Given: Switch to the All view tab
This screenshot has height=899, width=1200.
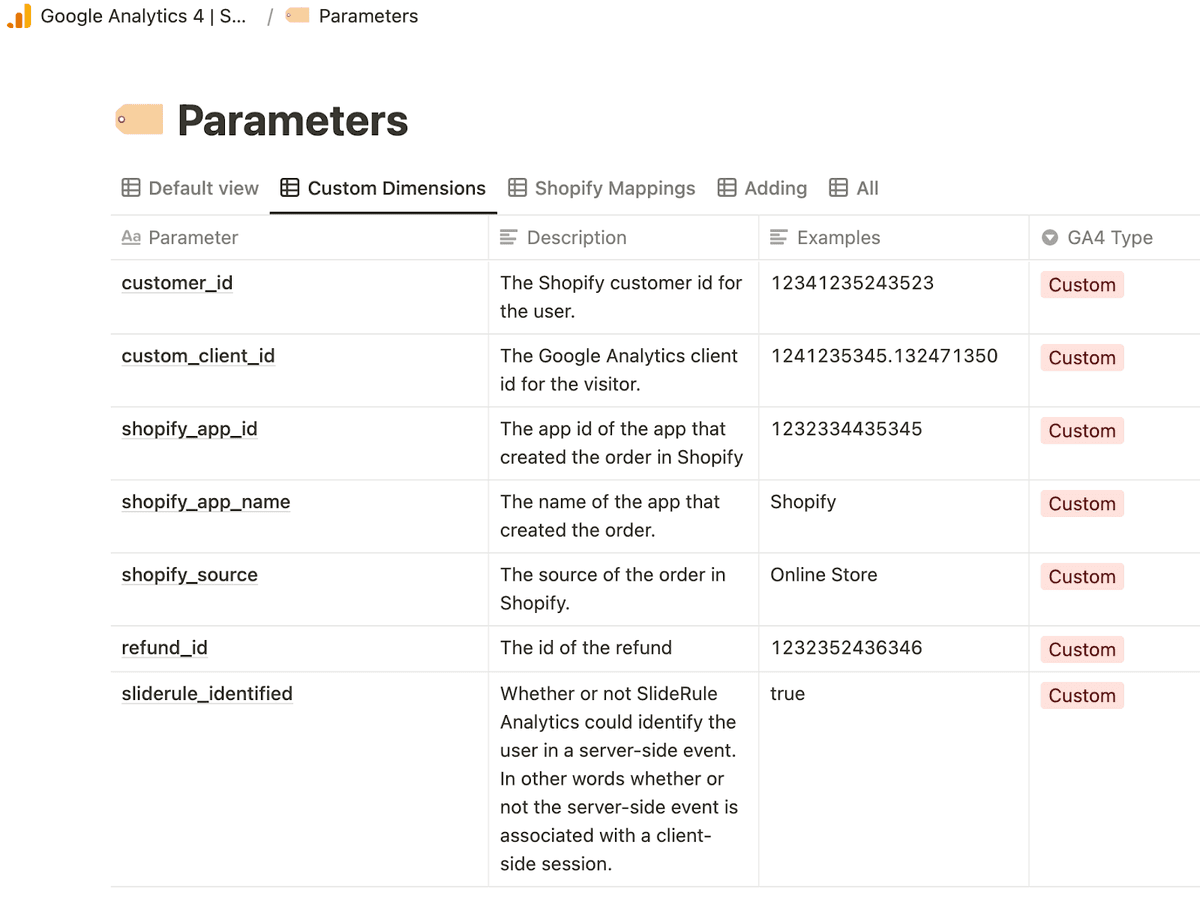Looking at the screenshot, I should coord(854,188).
